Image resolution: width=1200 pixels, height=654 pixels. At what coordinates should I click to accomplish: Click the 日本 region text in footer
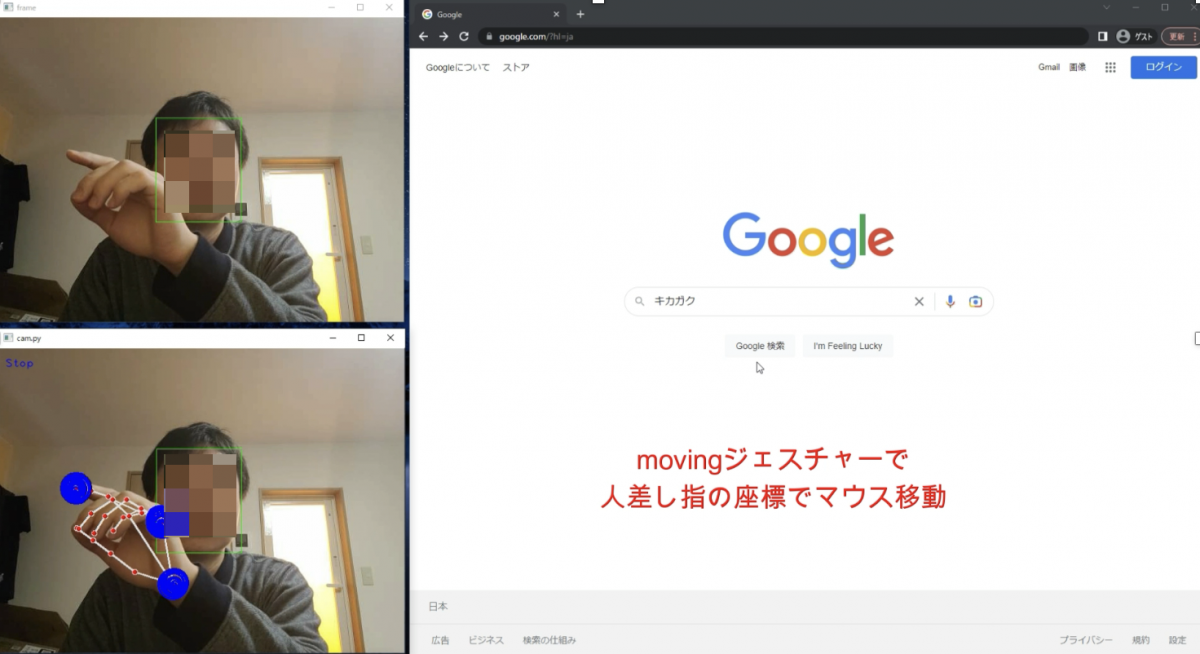438,606
